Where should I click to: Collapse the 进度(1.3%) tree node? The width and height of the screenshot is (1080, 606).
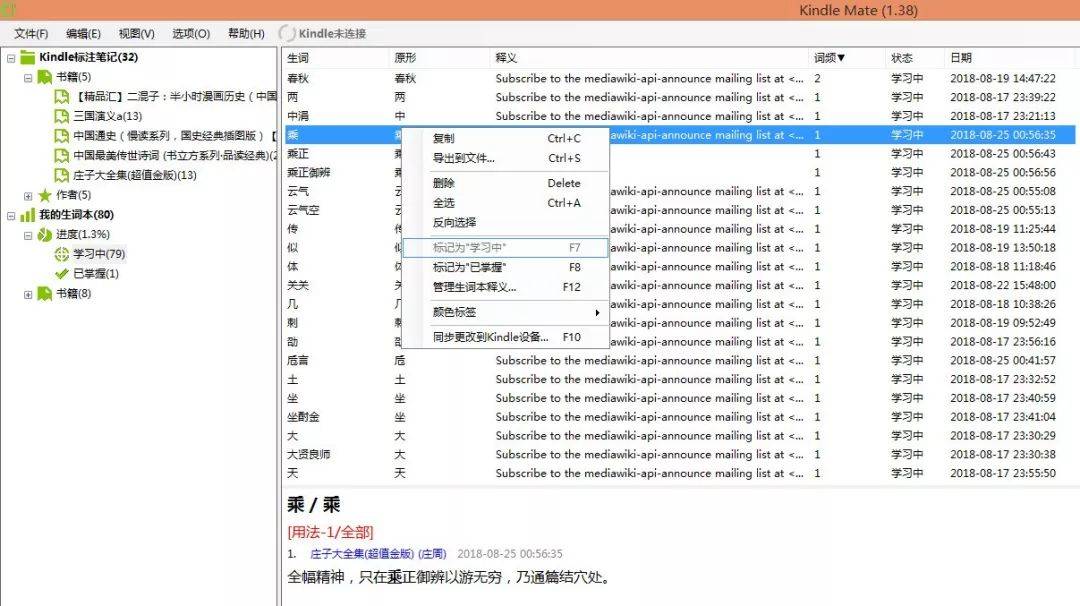(28, 236)
